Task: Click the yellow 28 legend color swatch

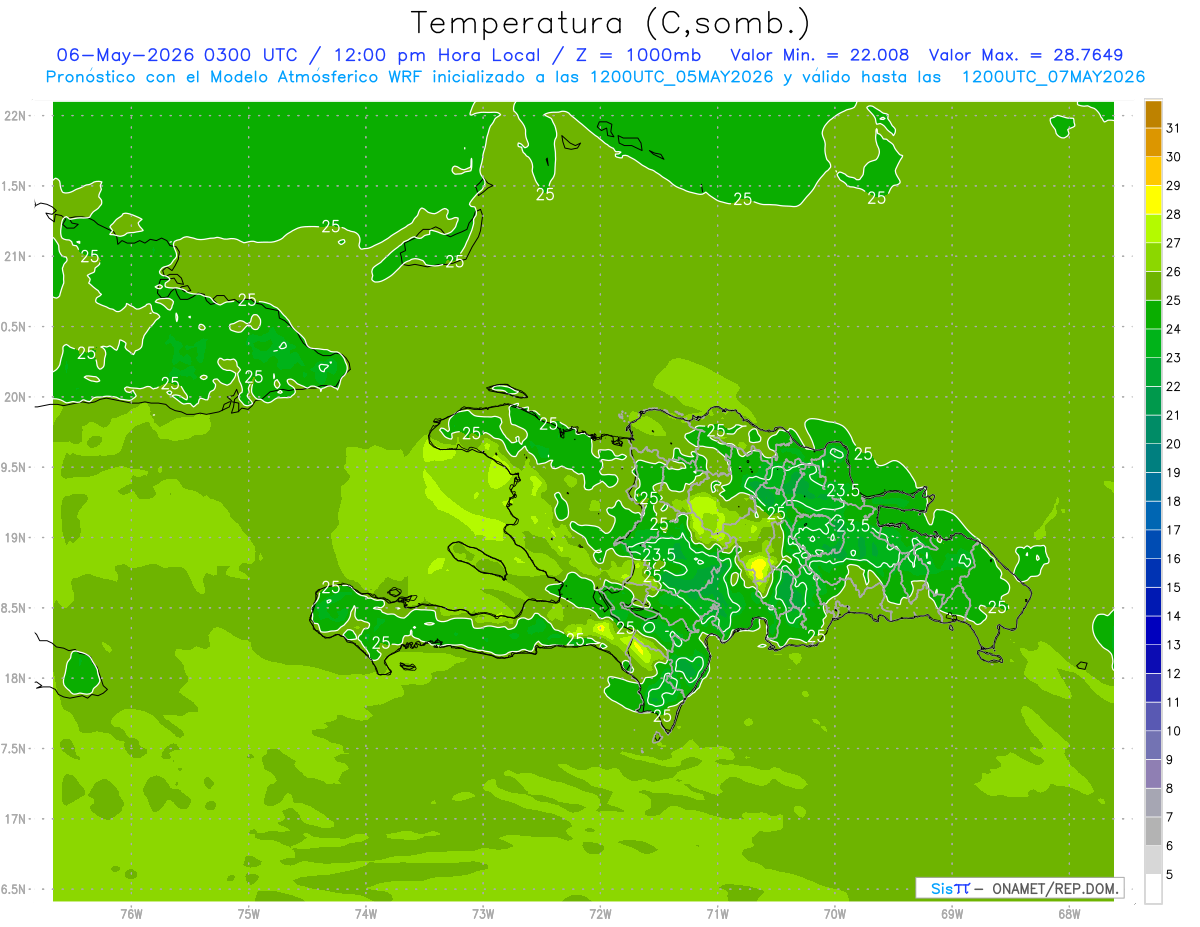Action: pos(1153,201)
